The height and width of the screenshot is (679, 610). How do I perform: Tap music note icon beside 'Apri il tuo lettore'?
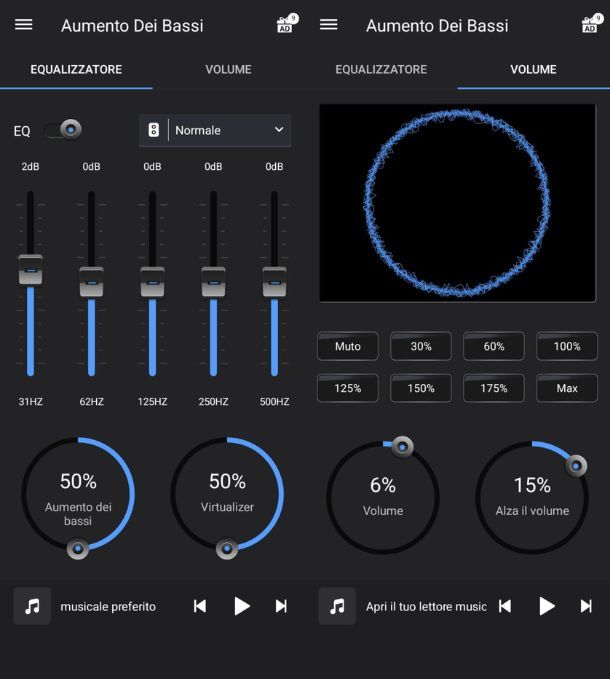[x=337, y=606]
